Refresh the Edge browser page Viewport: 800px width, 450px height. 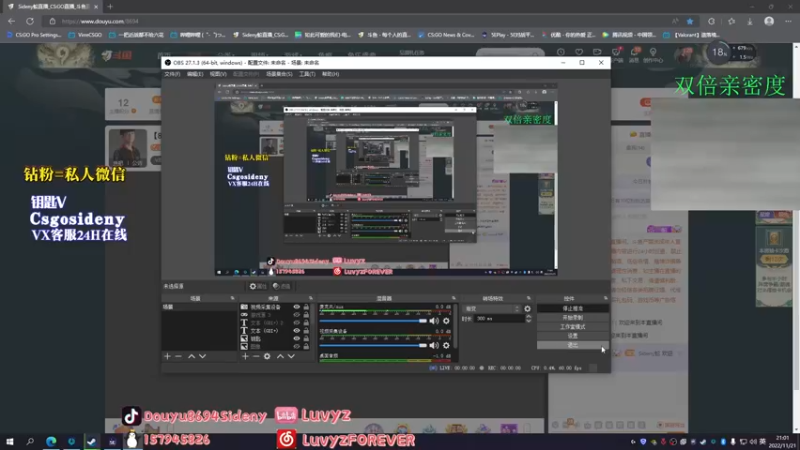(30, 21)
